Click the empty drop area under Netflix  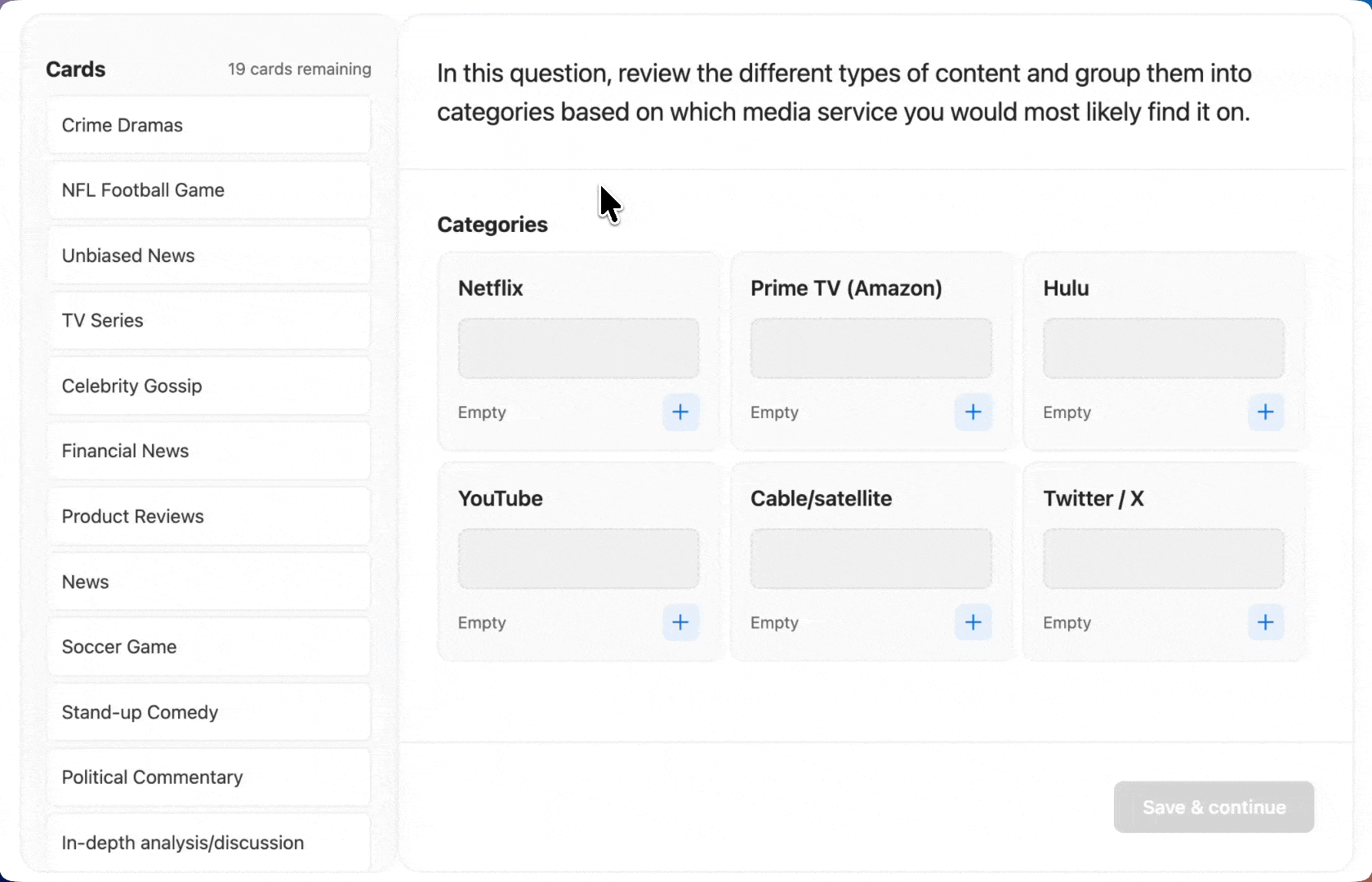click(578, 349)
